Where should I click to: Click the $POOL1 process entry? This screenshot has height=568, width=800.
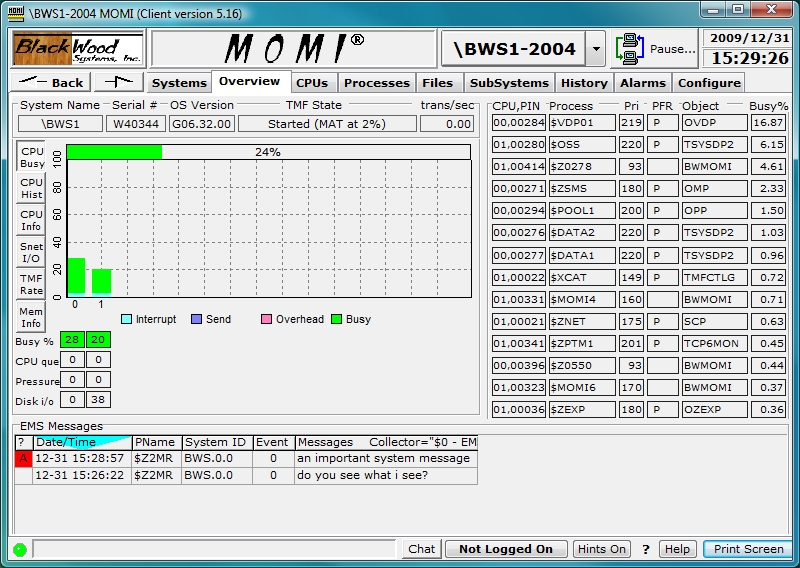coord(582,210)
